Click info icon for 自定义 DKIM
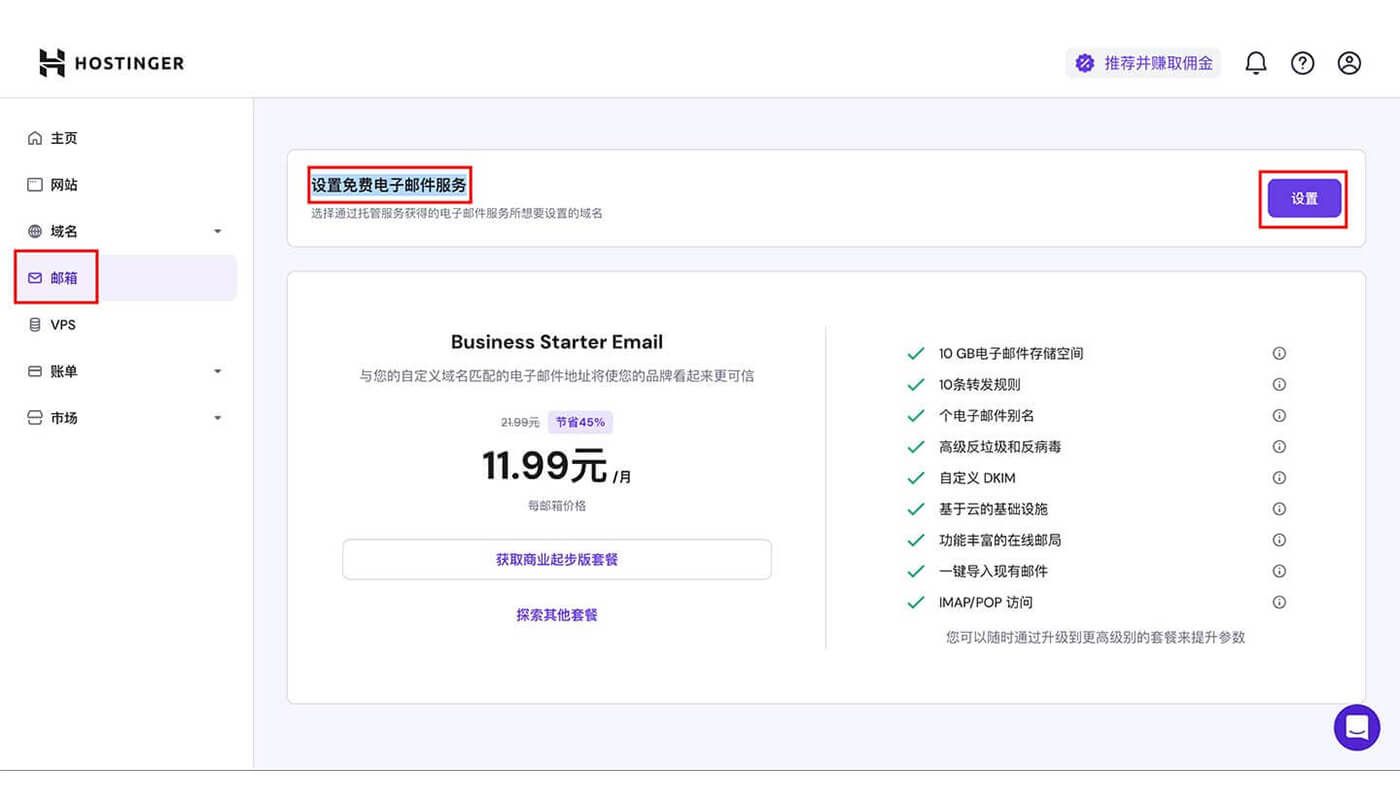The width and height of the screenshot is (1400, 800). (x=1279, y=478)
